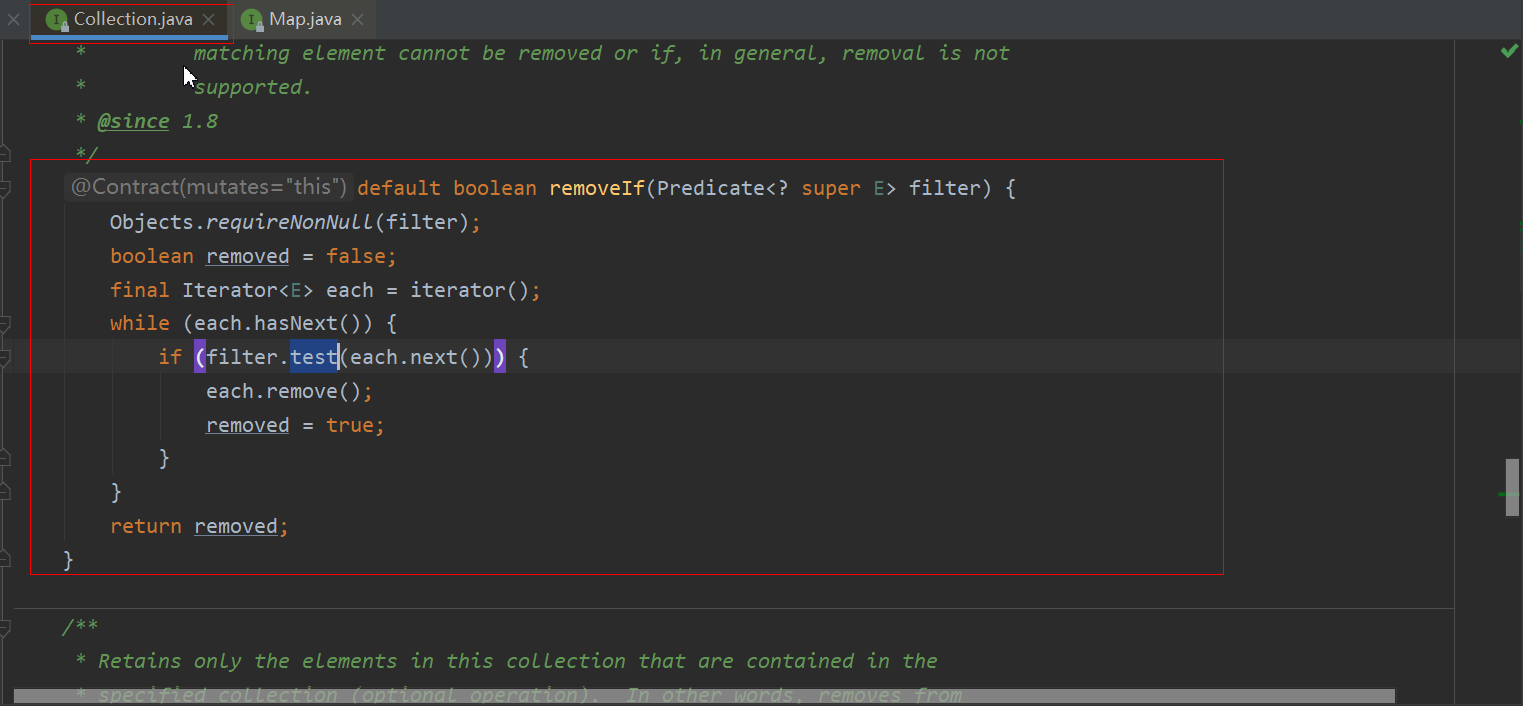Image resolution: width=1523 pixels, height=706 pixels.
Task: Click the iterator() call
Action: (x=470, y=290)
